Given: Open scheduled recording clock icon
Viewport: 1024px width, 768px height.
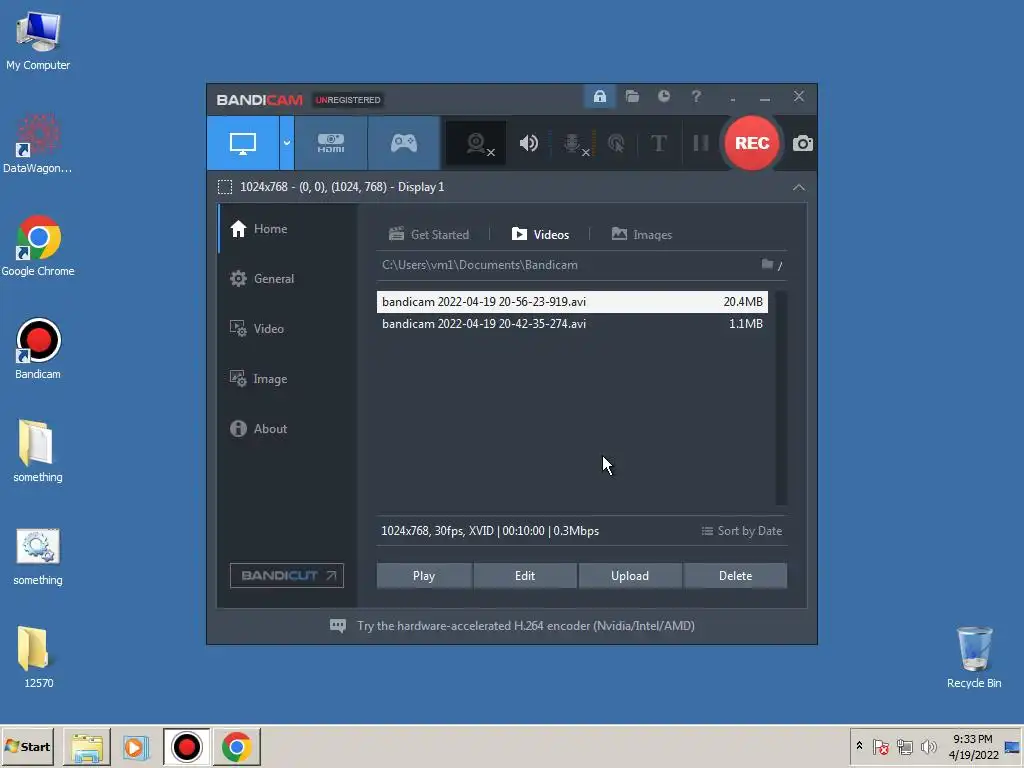Looking at the screenshot, I should pos(664,97).
